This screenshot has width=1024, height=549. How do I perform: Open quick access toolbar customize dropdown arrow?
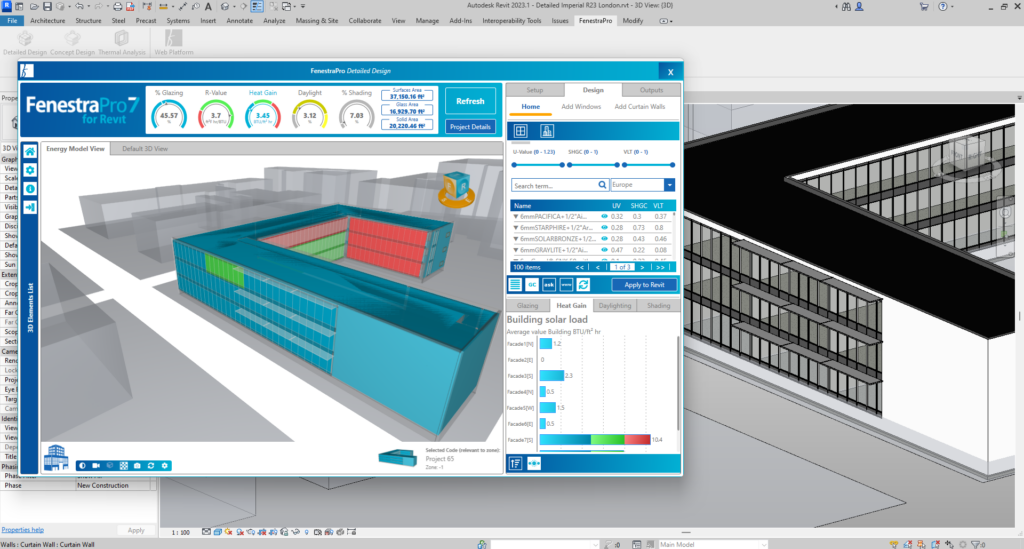coord(302,7)
